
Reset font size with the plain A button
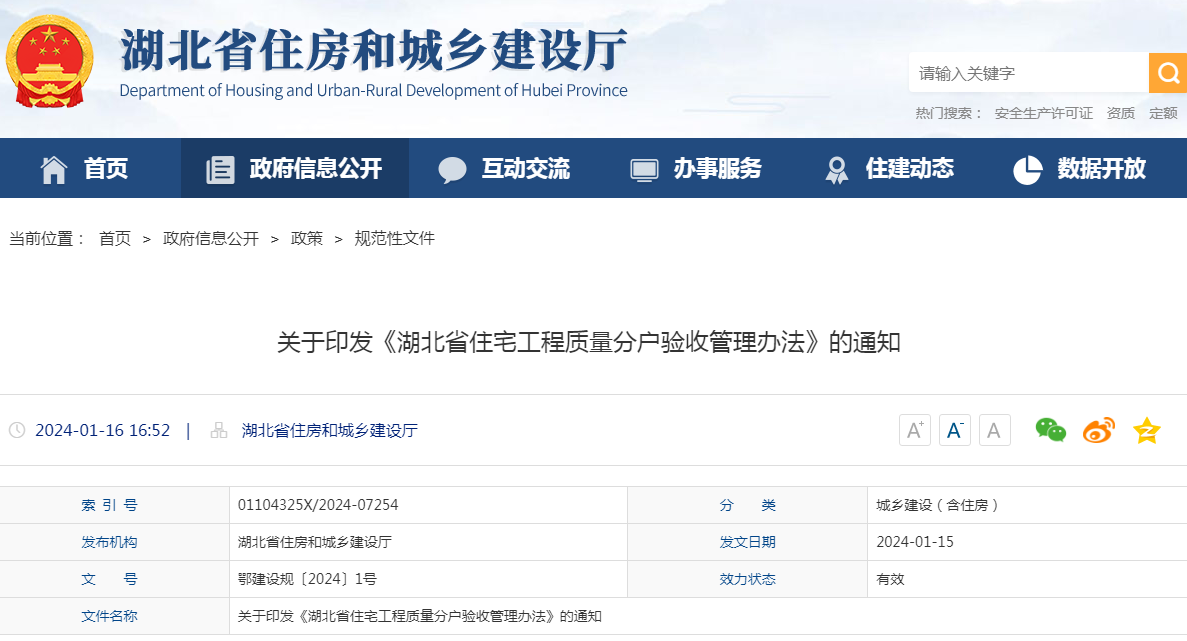tap(994, 429)
